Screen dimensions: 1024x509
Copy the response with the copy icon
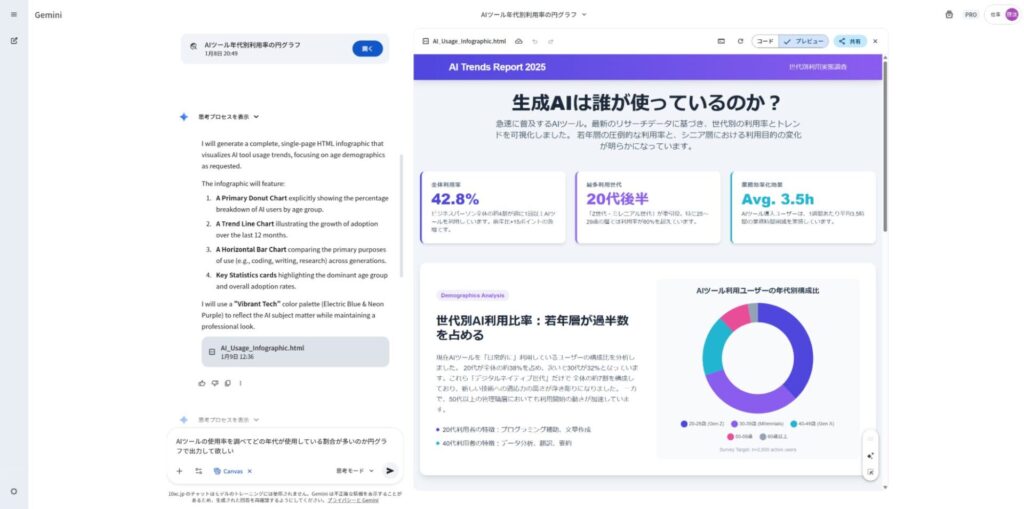click(227, 383)
